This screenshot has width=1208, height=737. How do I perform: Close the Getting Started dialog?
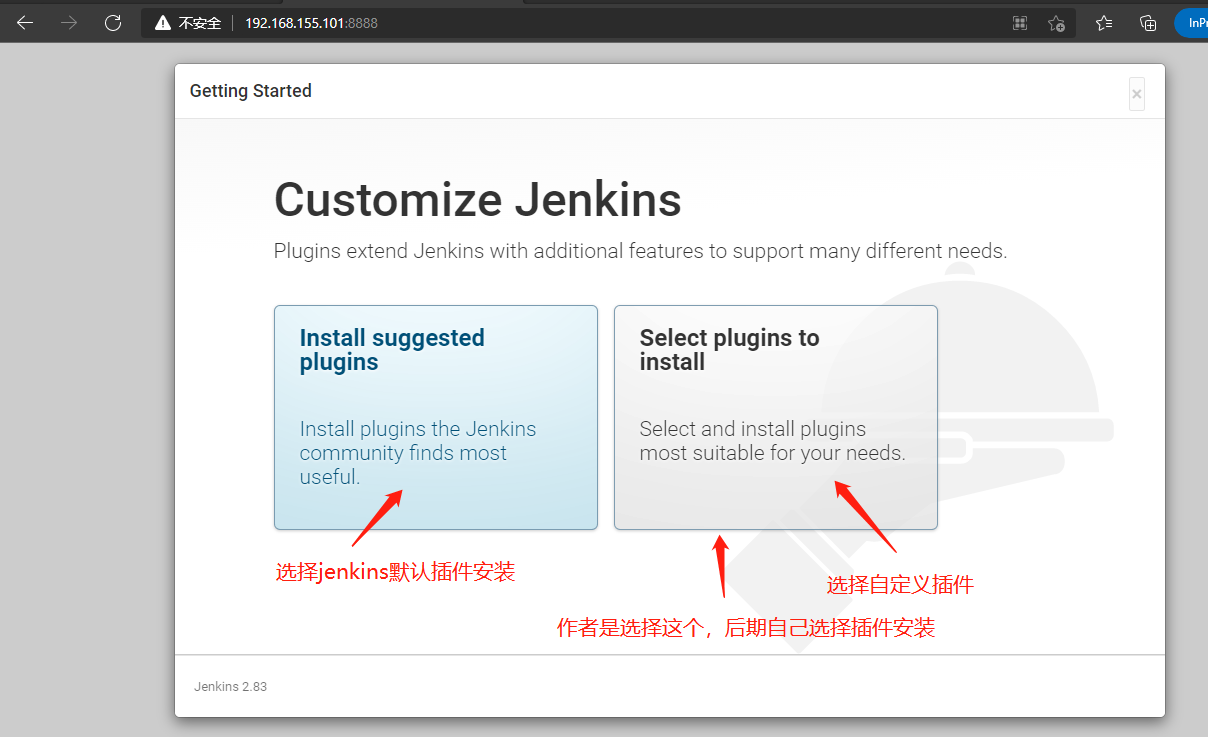pyautogui.click(x=1137, y=94)
